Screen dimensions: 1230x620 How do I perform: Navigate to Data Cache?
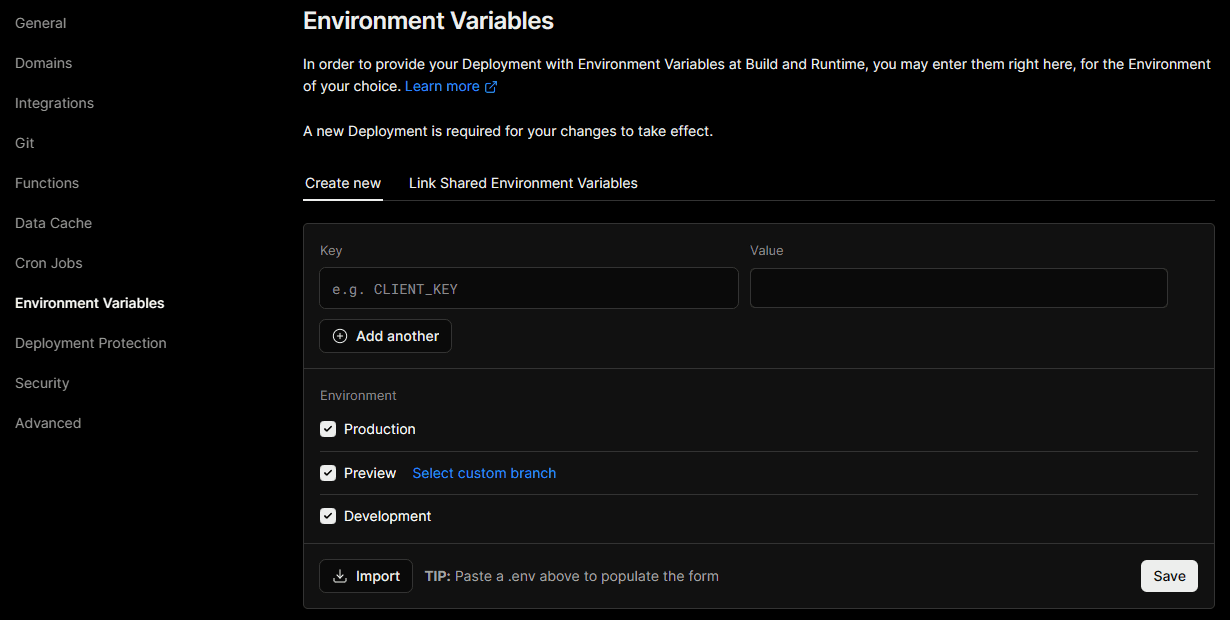(53, 223)
